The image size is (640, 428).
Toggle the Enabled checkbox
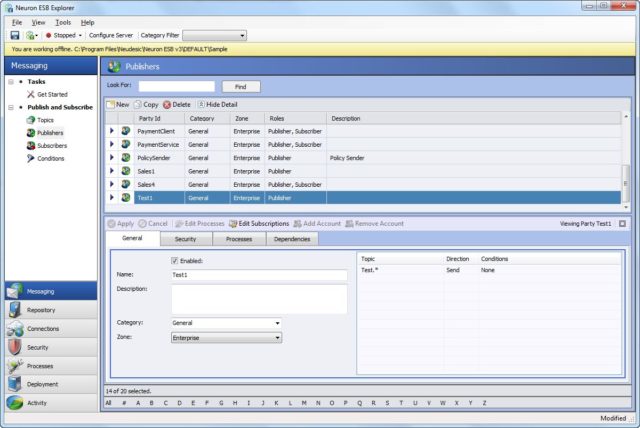(175, 261)
